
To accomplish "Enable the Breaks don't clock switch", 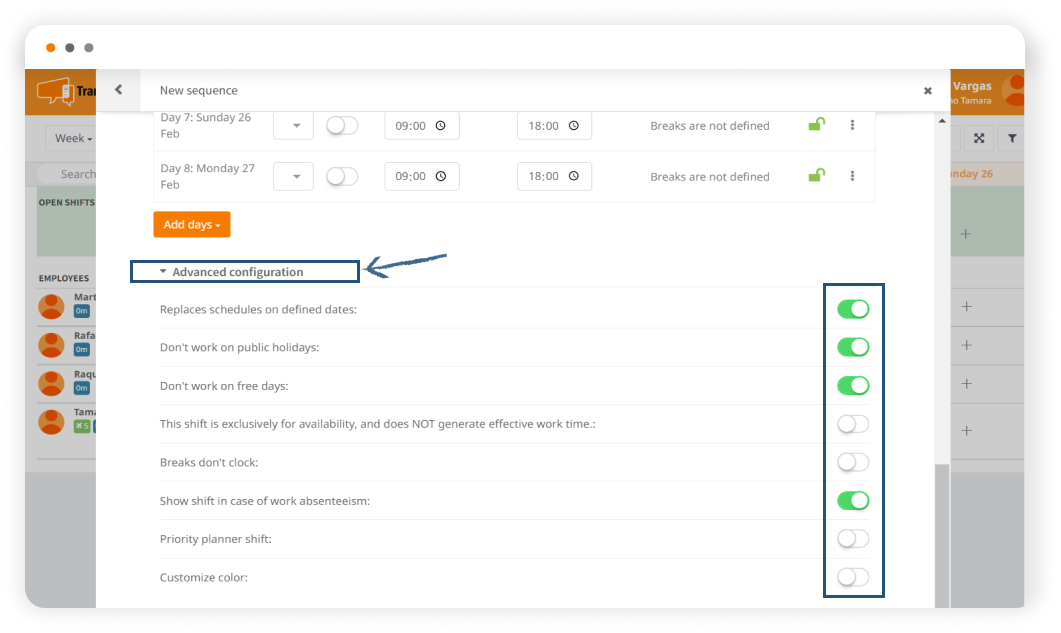I will [852, 462].
